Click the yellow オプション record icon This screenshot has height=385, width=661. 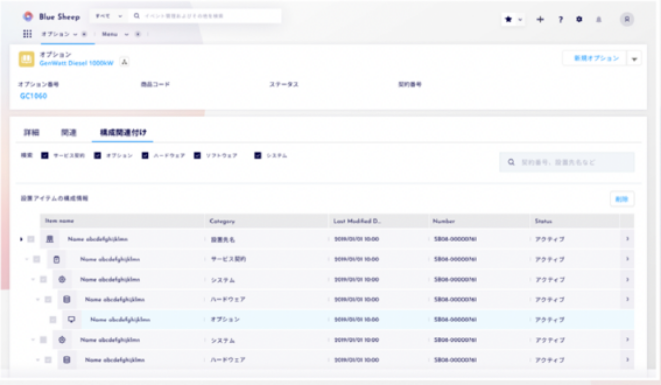[x=26, y=59]
